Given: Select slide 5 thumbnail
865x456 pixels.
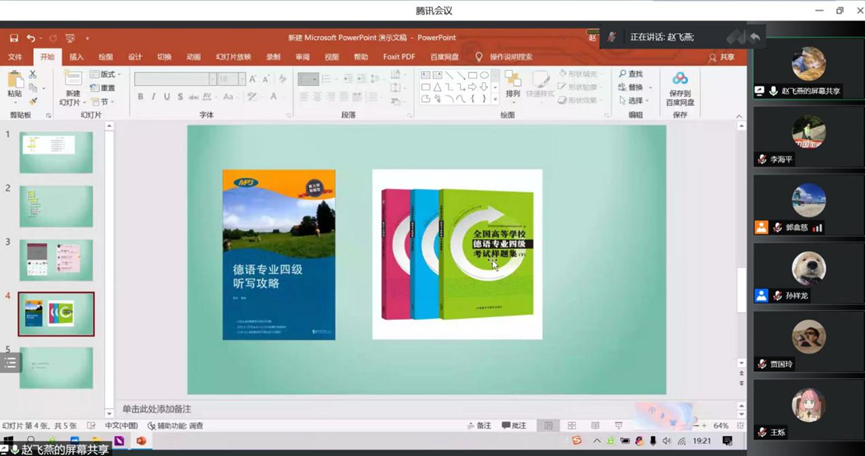Looking at the screenshot, I should pos(56,368).
